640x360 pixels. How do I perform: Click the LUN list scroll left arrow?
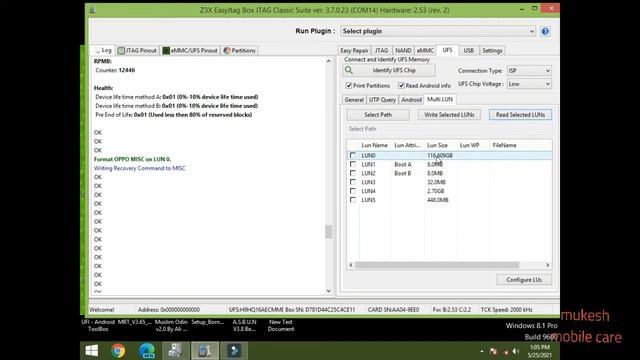pos(351,265)
